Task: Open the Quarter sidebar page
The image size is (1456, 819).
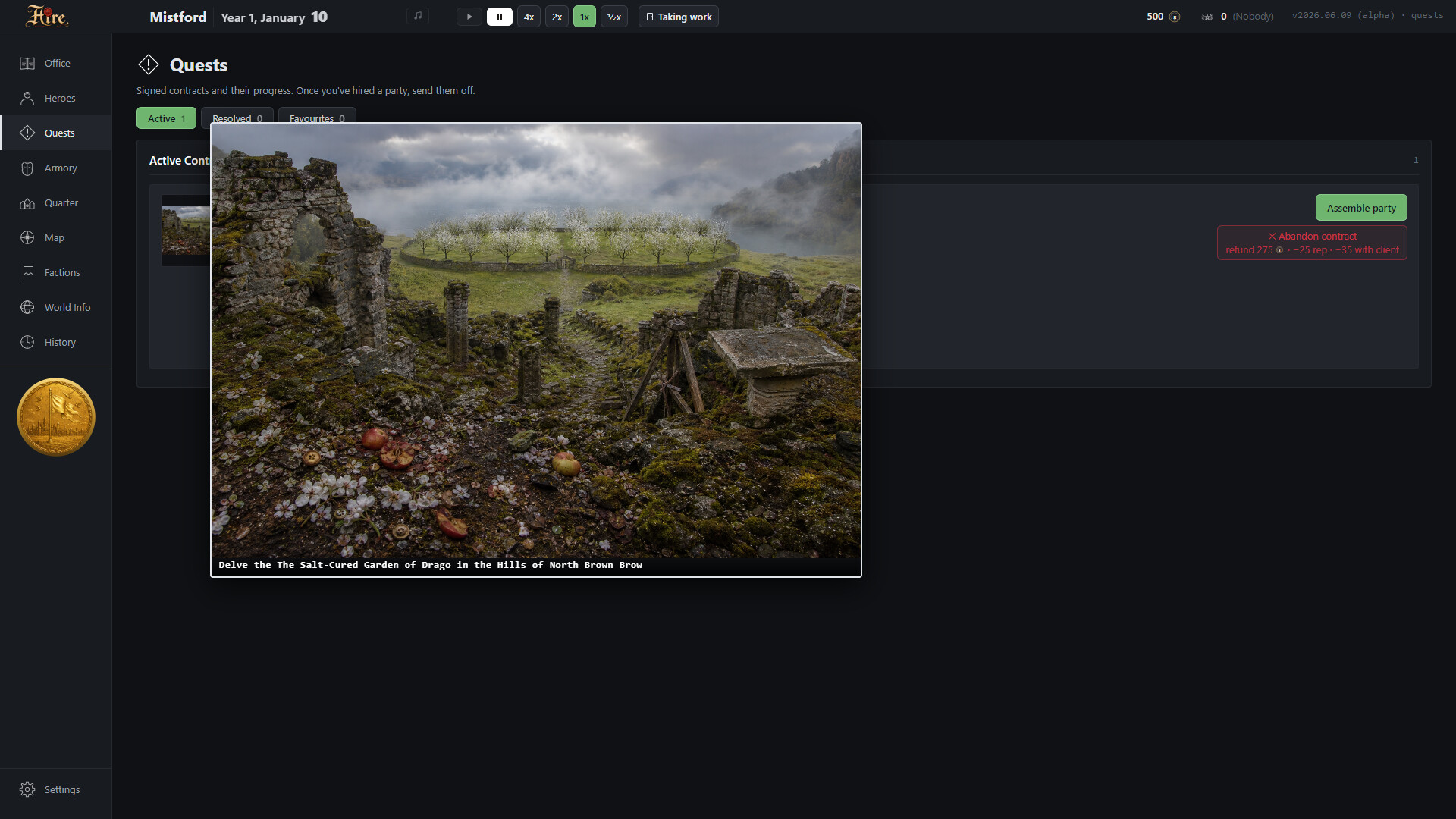Action: pos(56,203)
